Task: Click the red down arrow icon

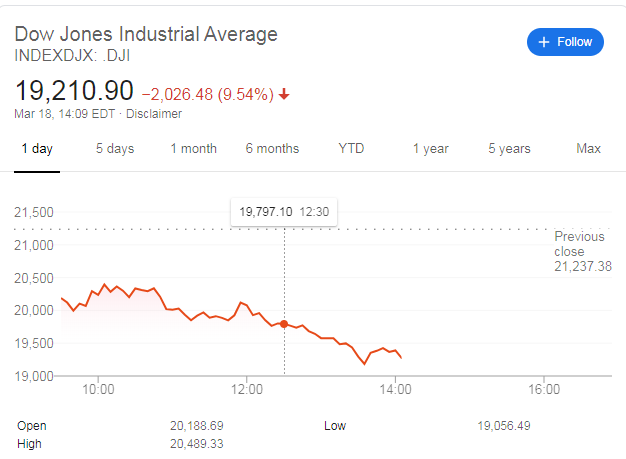Action: coord(284,95)
